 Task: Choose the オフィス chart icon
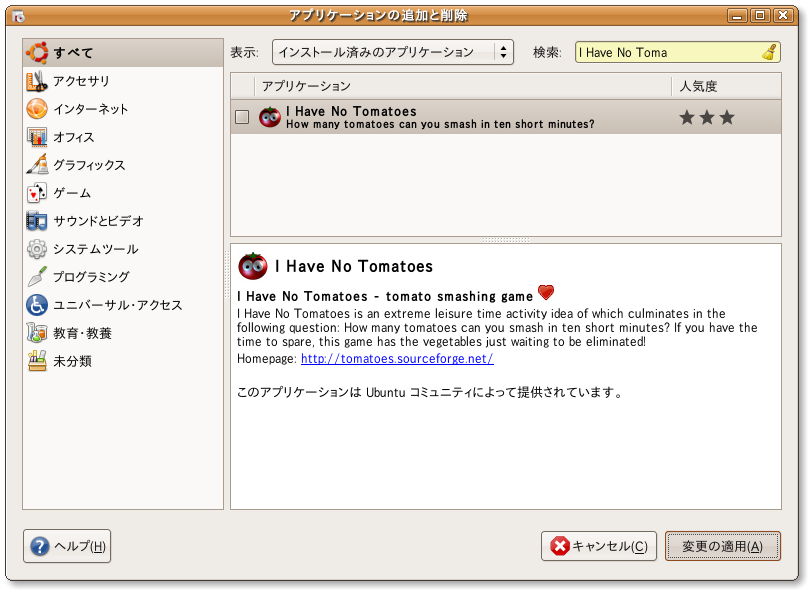point(37,137)
